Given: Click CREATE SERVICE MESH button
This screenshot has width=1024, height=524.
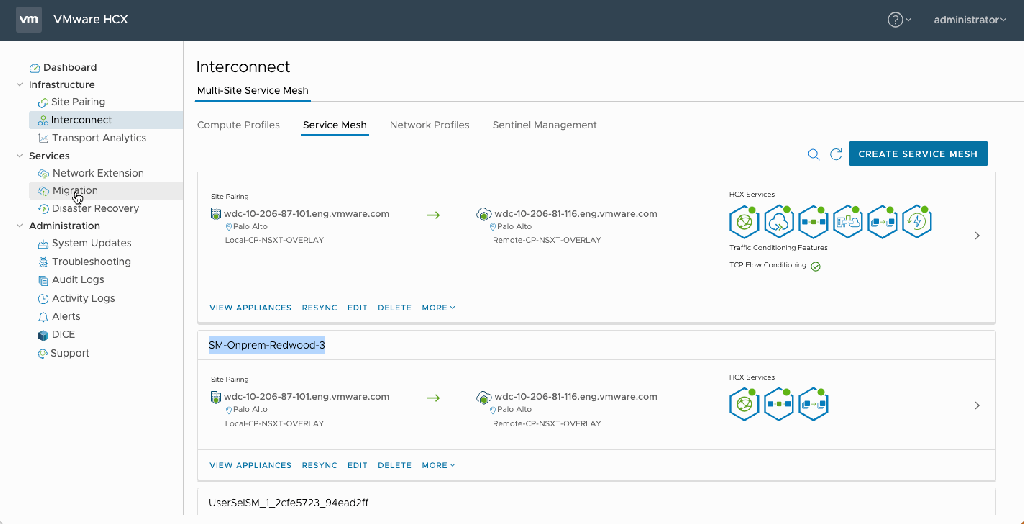Looking at the screenshot, I should [x=918, y=154].
